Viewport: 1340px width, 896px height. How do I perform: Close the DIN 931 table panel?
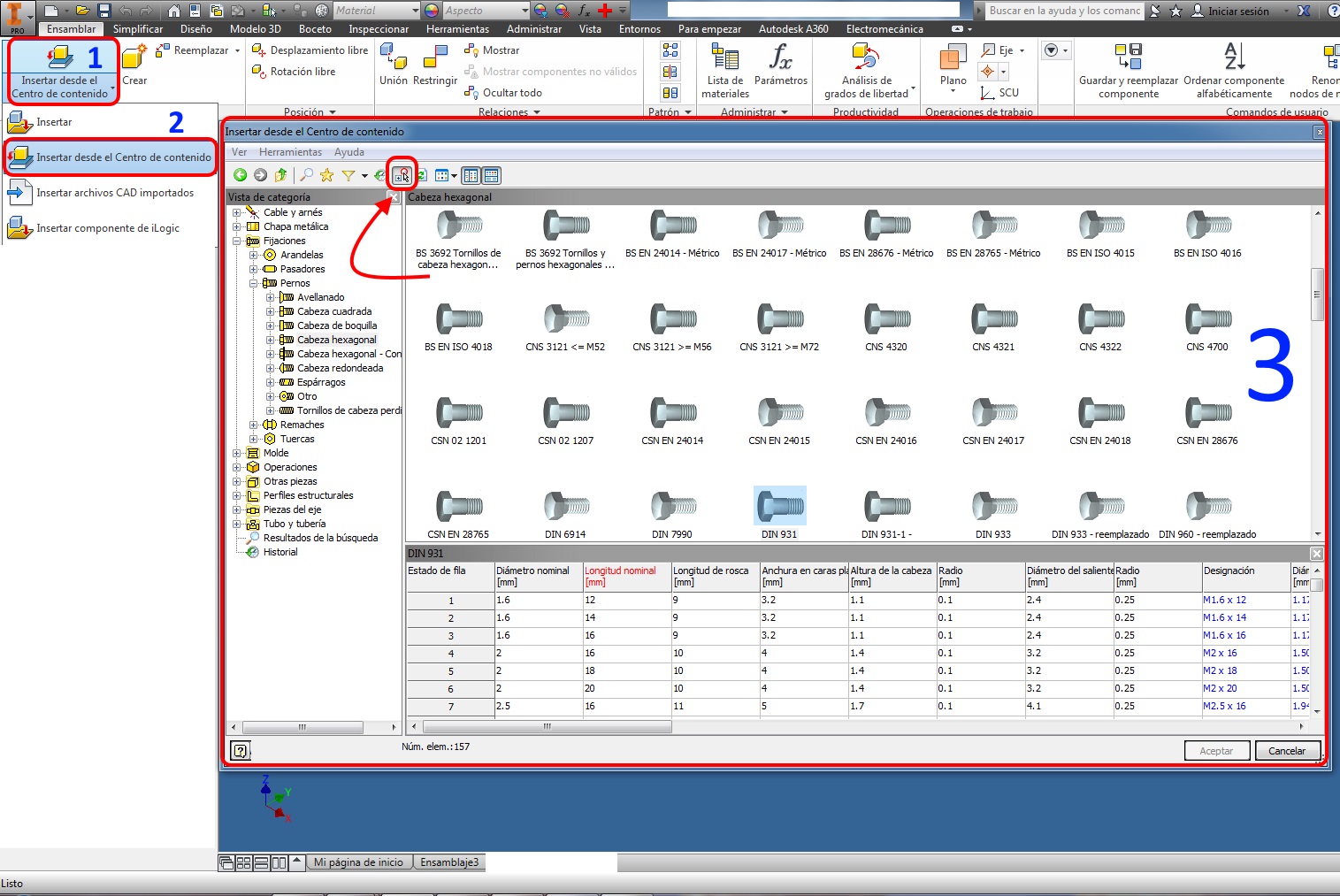tap(1316, 553)
